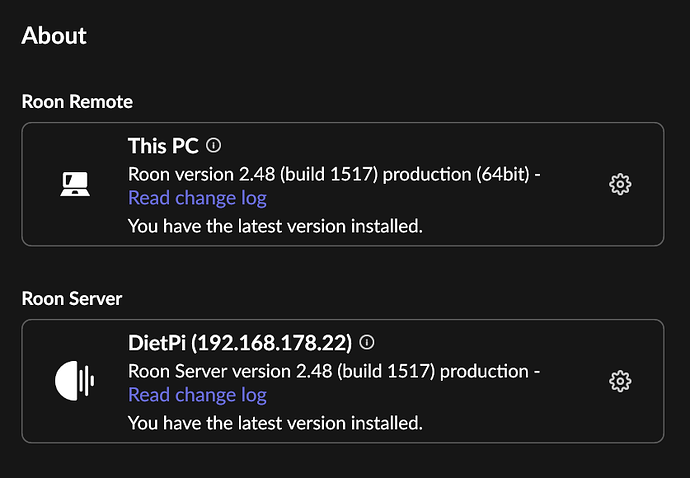This screenshot has width=690, height=478.
Task: Open Read change log for Roon Server
Action: pyautogui.click(x=197, y=395)
